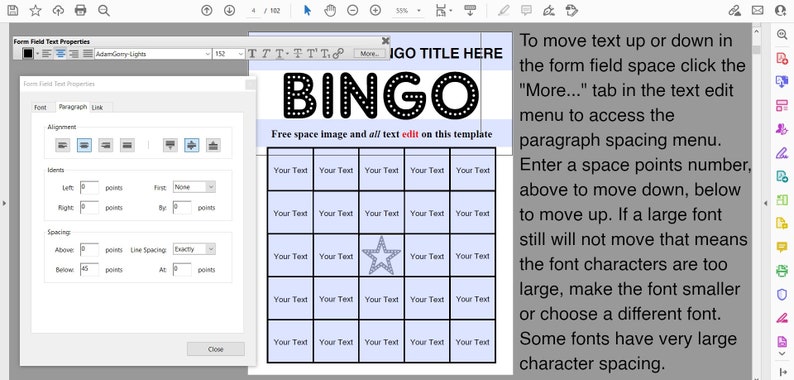The height and width of the screenshot is (380, 794).
Task: Print the document using the printer icon
Action: pos(81,10)
